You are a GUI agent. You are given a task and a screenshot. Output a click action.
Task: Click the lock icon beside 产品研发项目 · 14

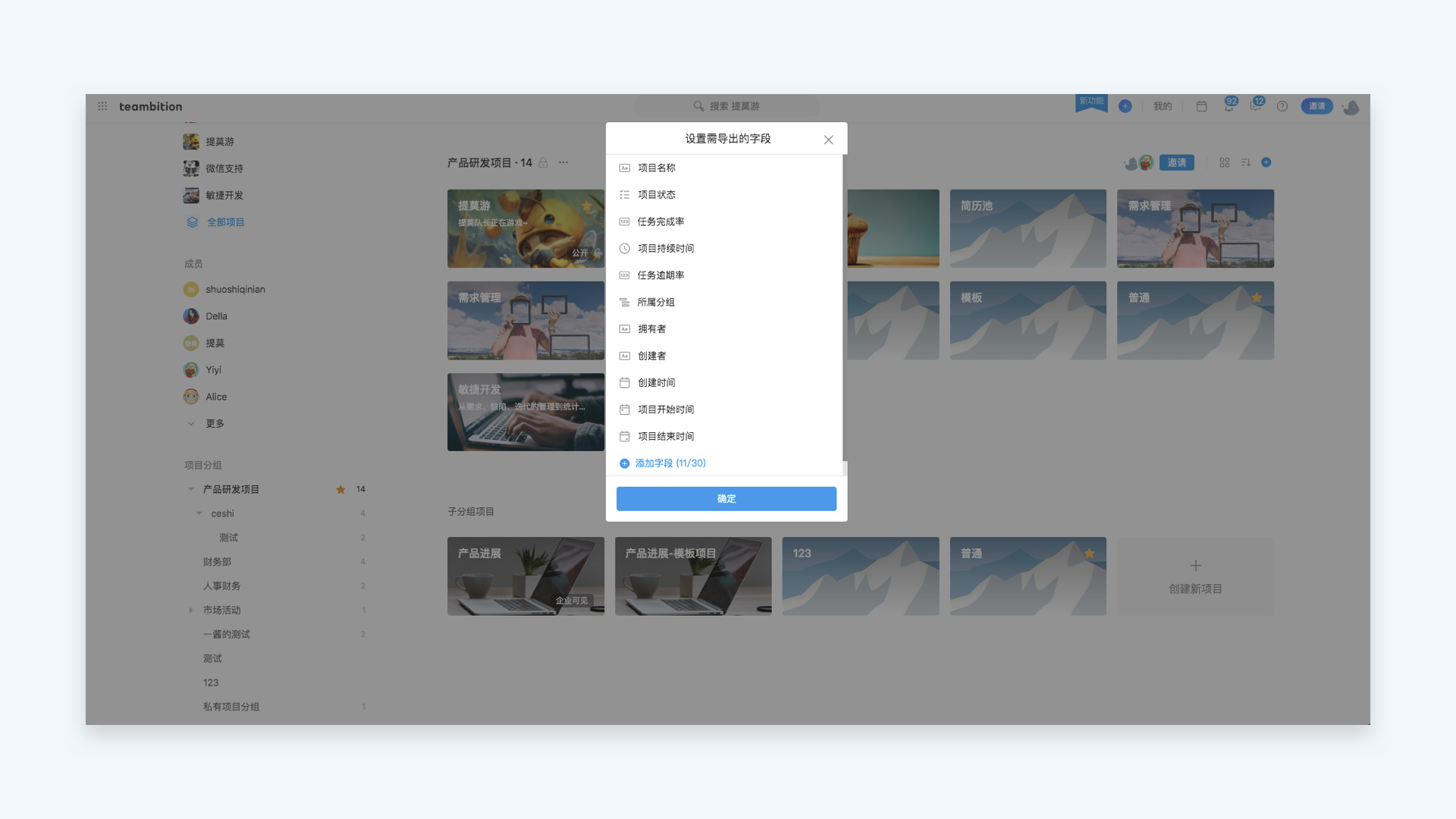543,162
